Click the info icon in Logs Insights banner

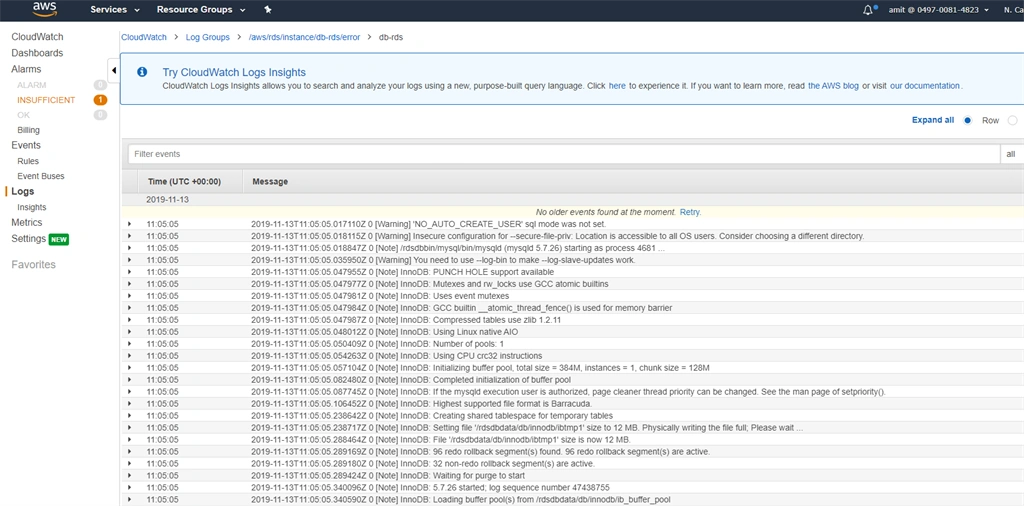(142, 72)
